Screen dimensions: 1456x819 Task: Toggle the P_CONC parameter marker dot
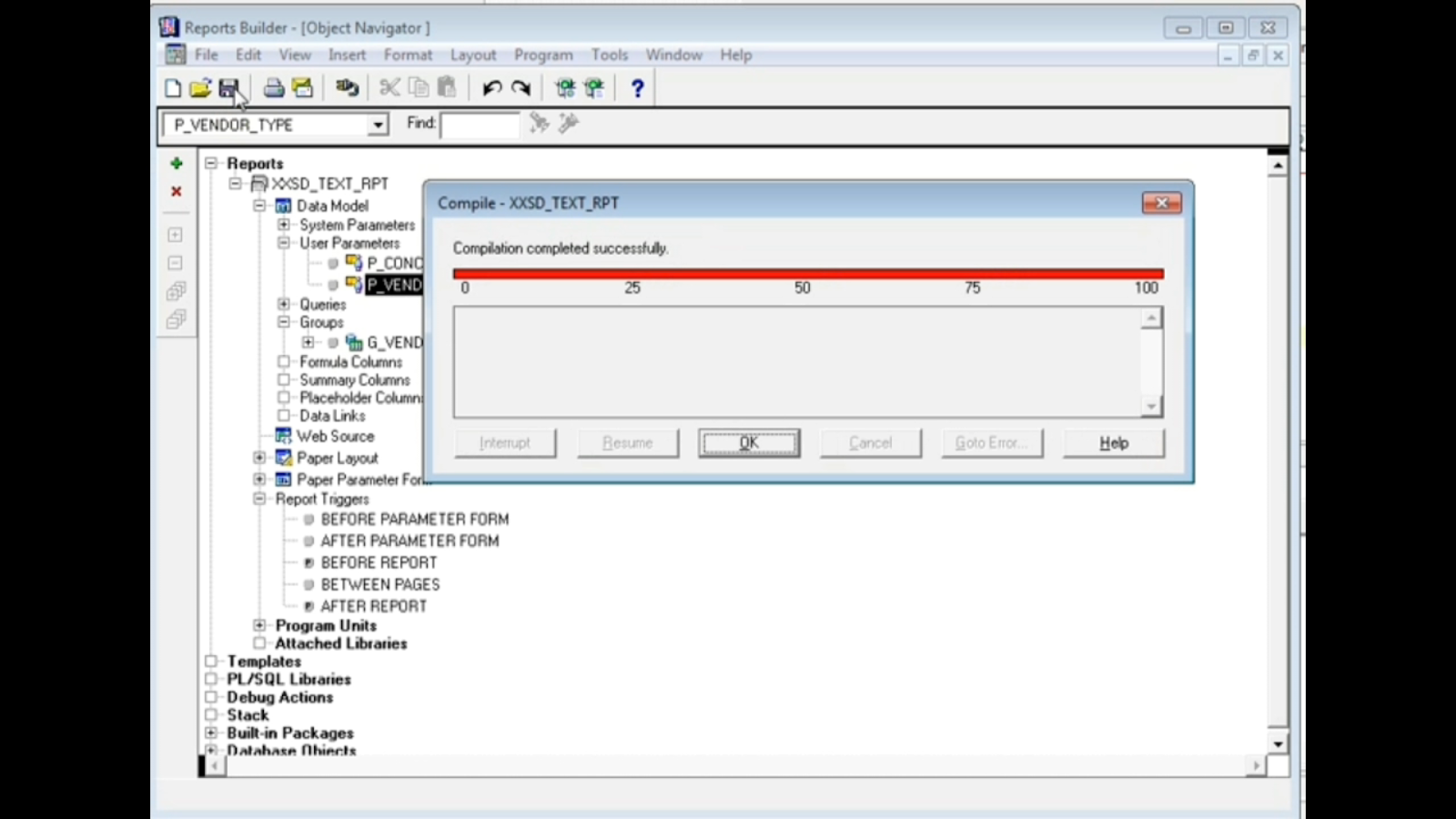click(333, 263)
